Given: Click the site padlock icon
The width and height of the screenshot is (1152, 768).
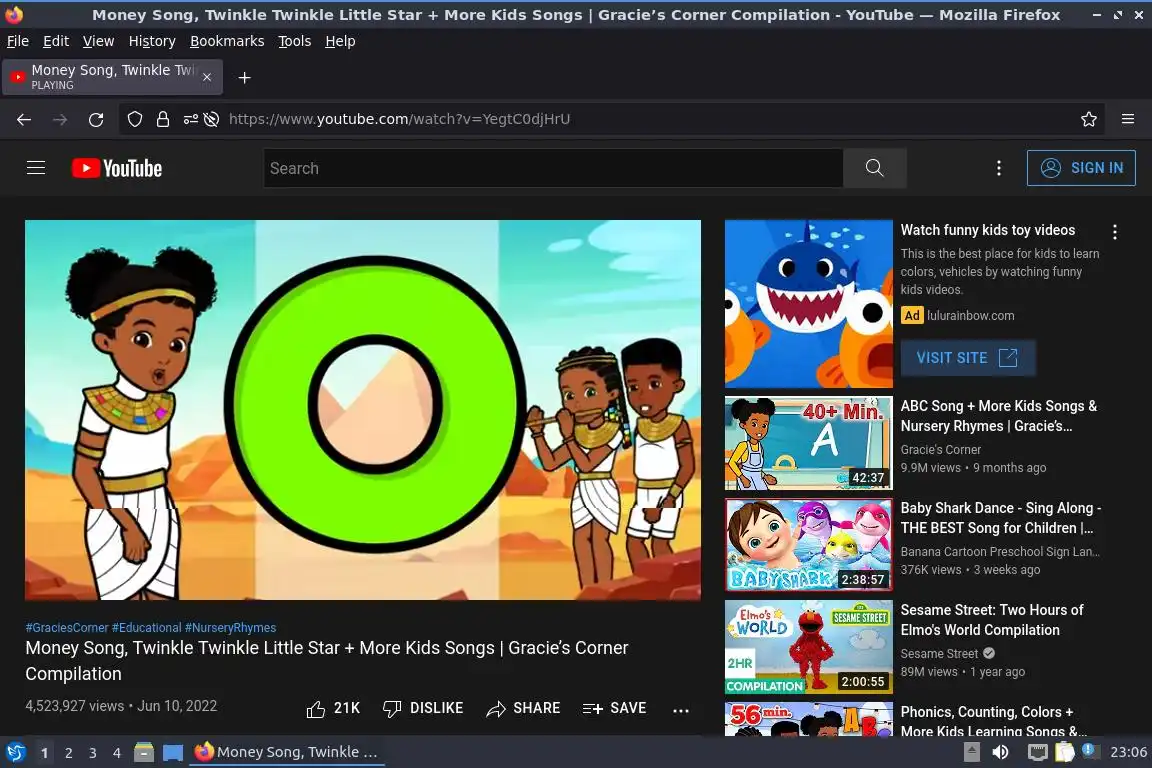Looking at the screenshot, I should (163, 119).
